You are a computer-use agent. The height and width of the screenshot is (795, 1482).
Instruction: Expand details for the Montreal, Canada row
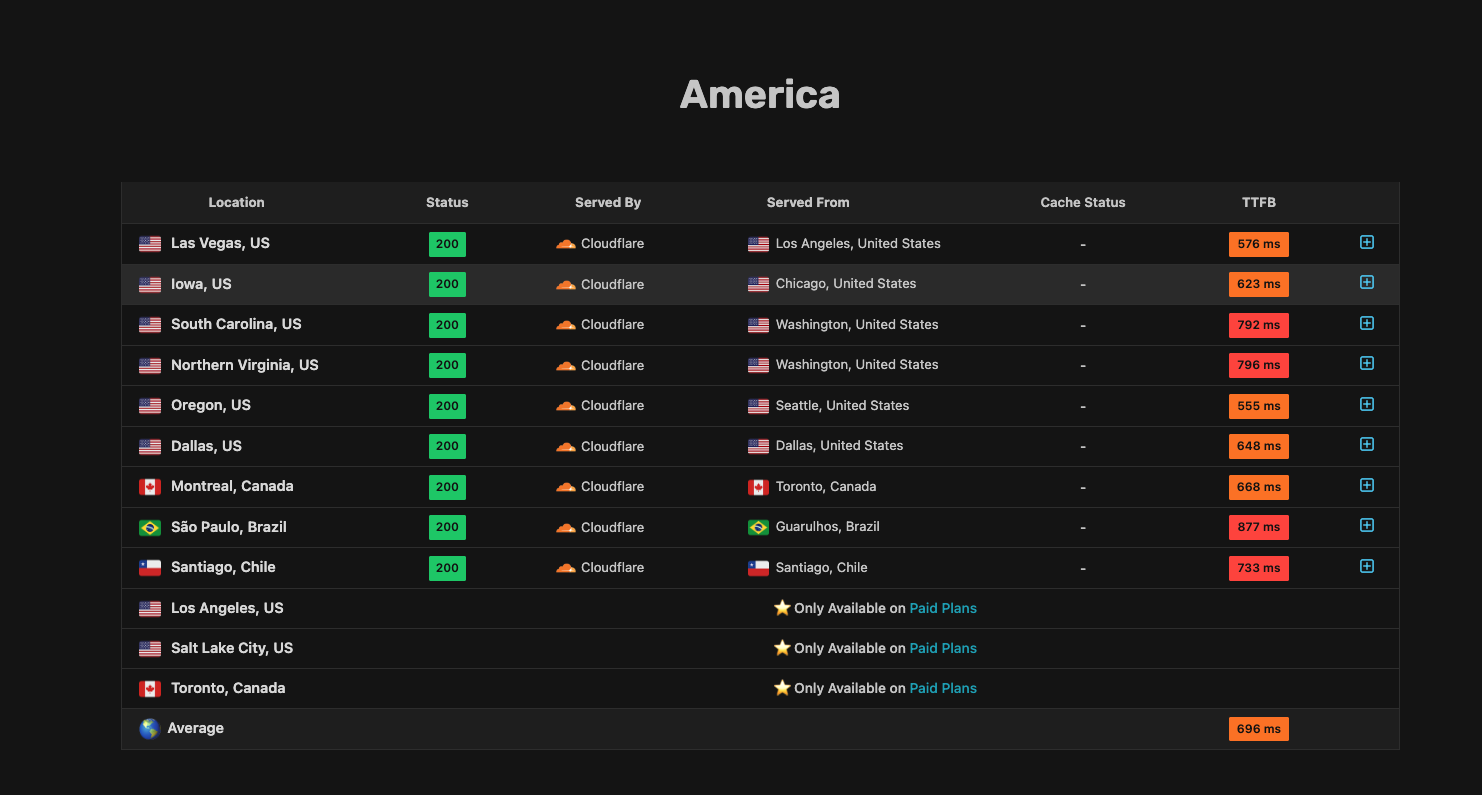1367,485
